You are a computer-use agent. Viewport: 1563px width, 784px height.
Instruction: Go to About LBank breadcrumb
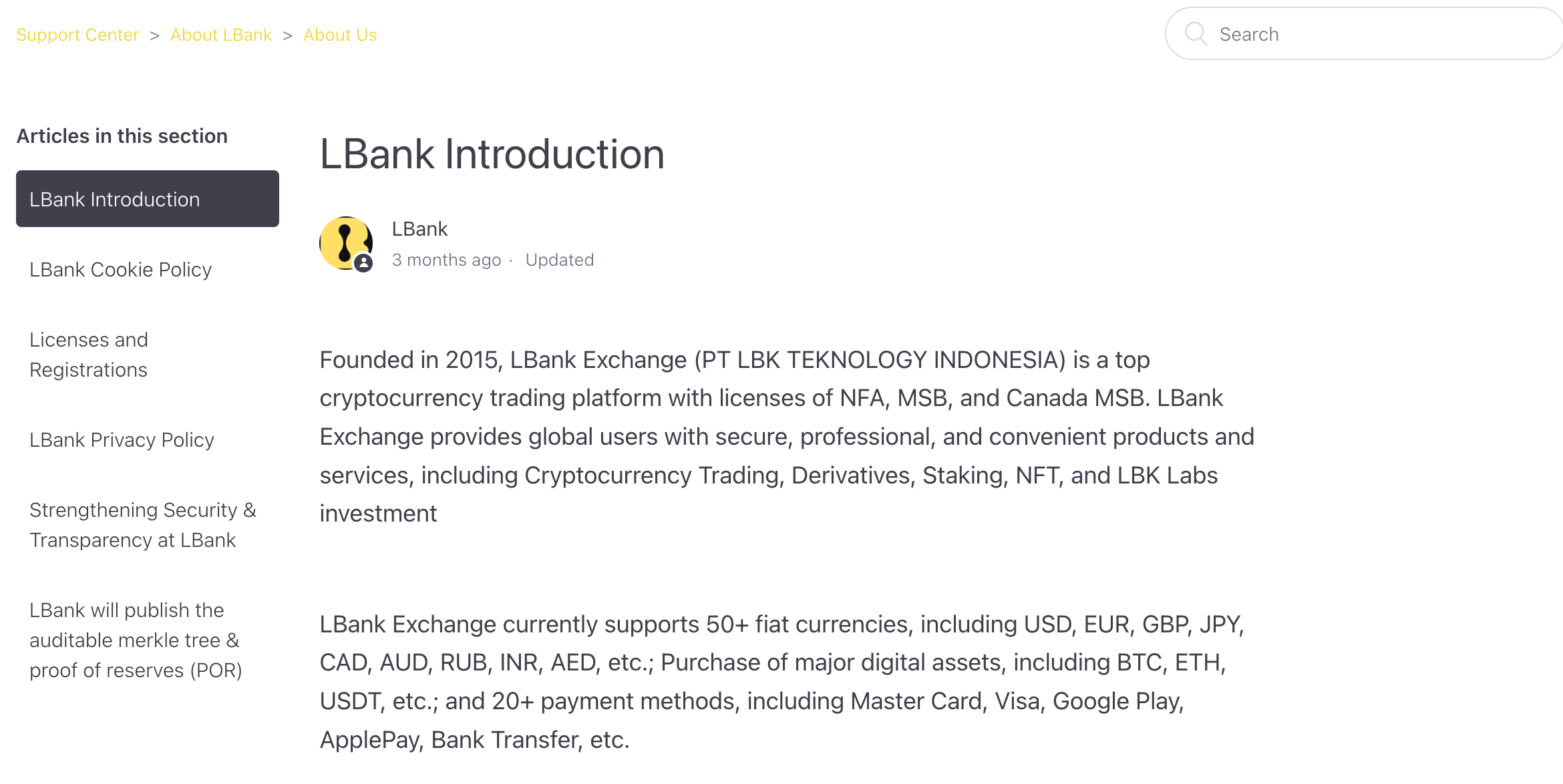(x=221, y=35)
